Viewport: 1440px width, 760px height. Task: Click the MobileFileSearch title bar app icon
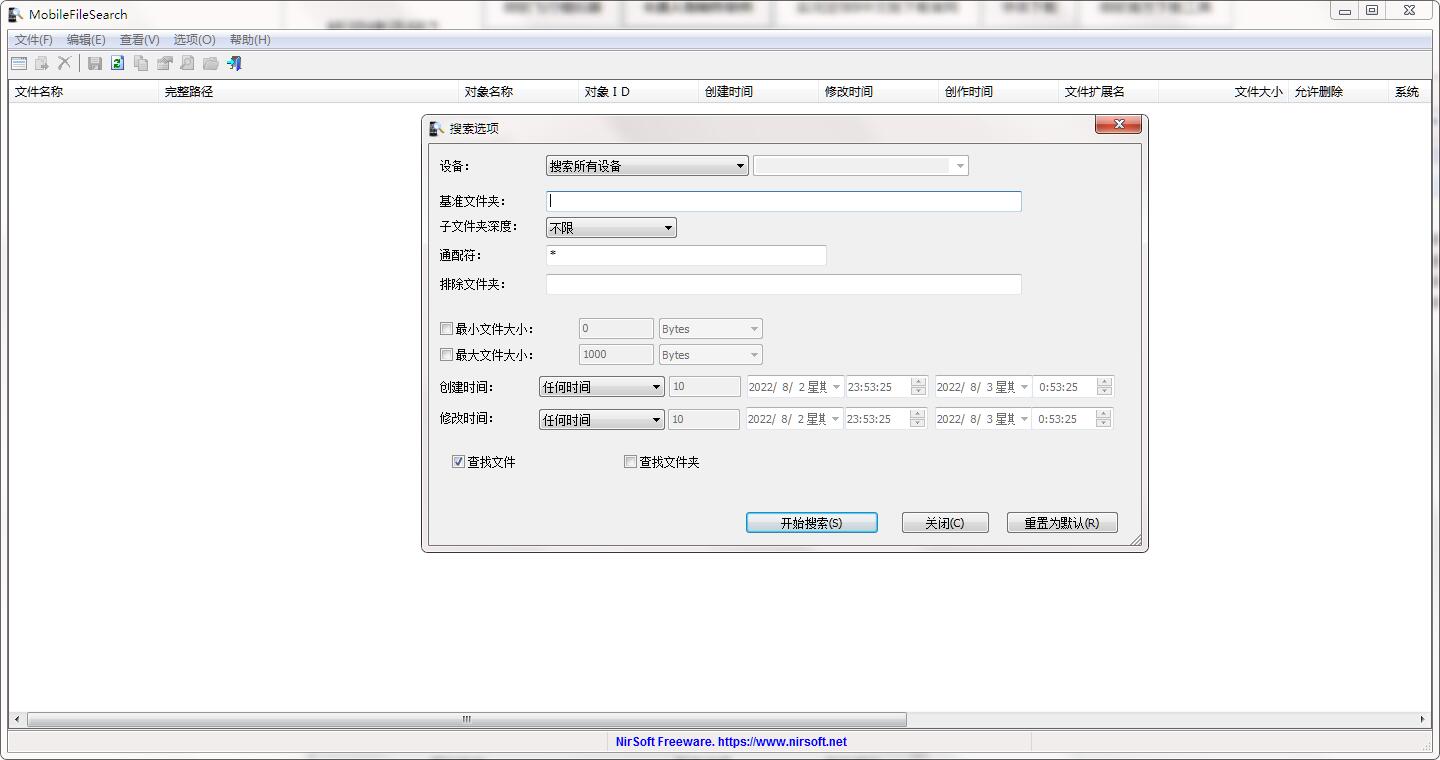pos(16,14)
